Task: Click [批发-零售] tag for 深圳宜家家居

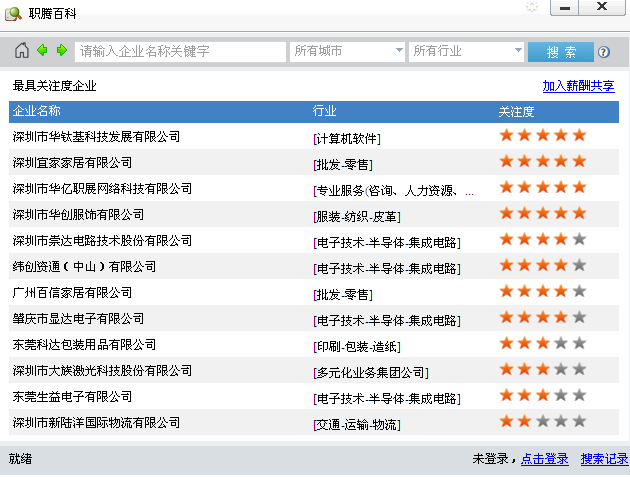Action: point(343,164)
